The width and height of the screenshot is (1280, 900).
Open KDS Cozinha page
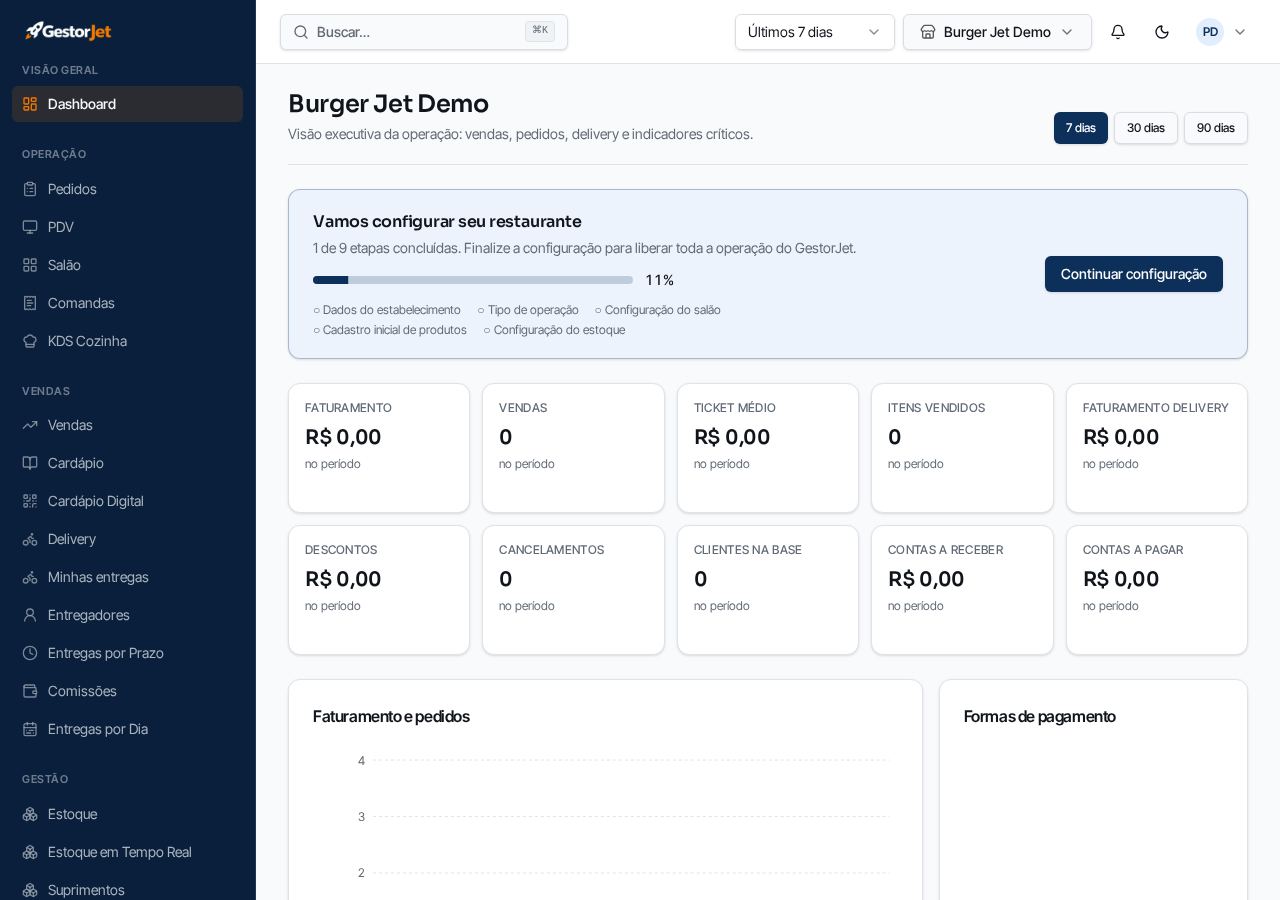coord(127,341)
